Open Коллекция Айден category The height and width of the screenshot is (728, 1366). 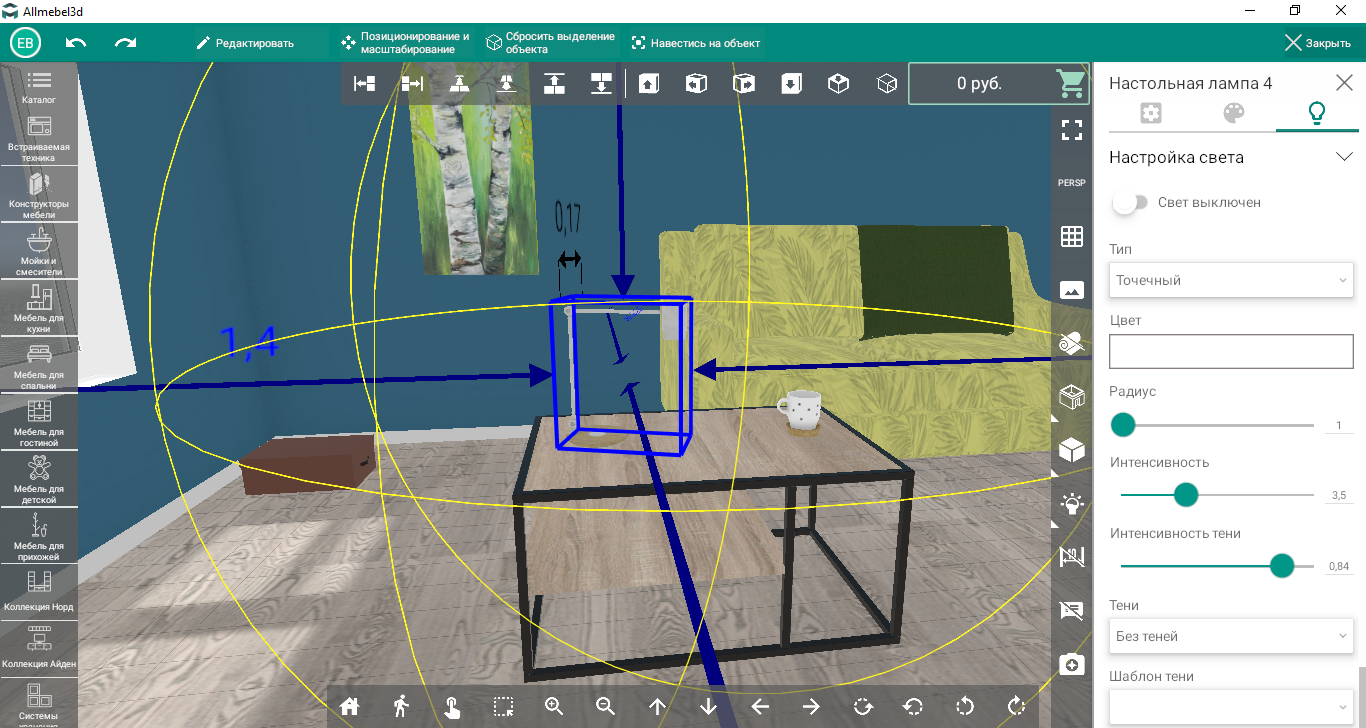[40, 648]
